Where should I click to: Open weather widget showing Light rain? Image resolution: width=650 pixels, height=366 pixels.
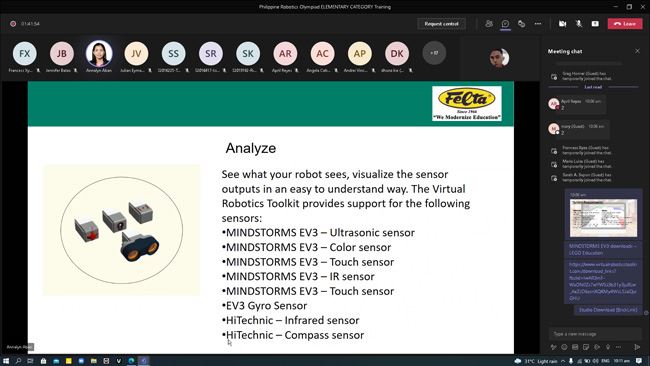tap(536, 361)
